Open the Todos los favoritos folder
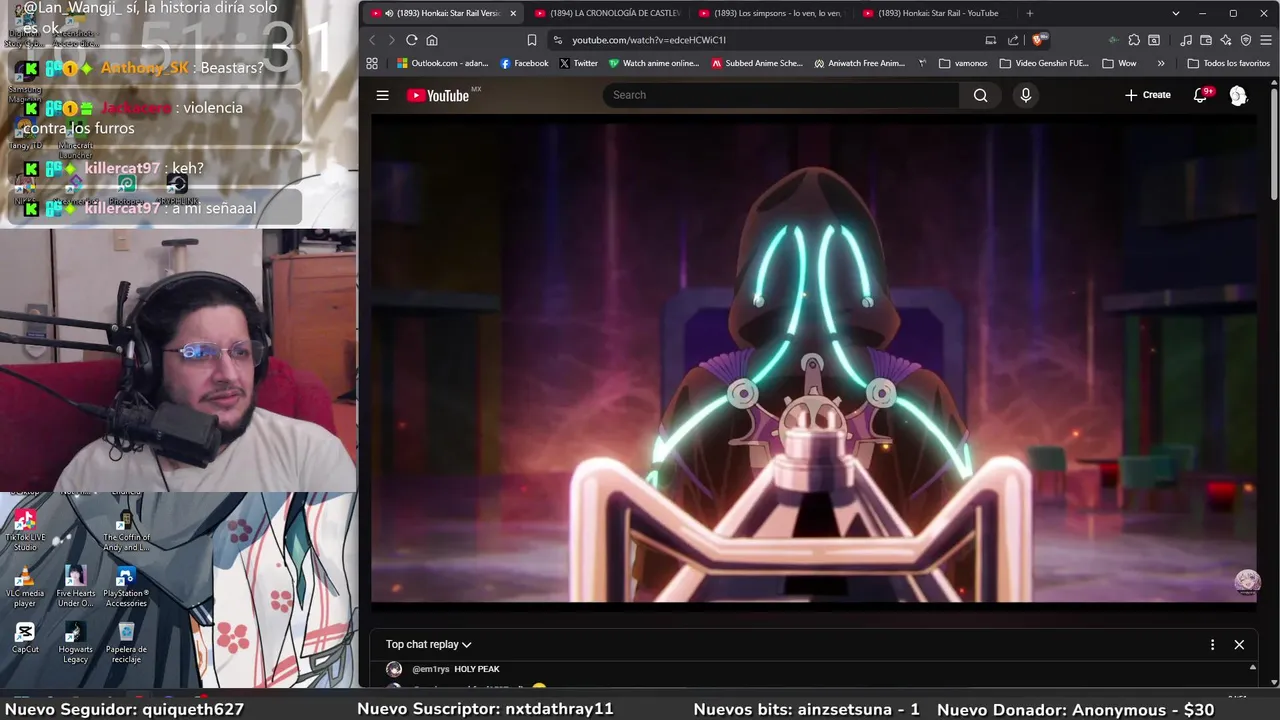The height and width of the screenshot is (720, 1280). coord(1228,63)
